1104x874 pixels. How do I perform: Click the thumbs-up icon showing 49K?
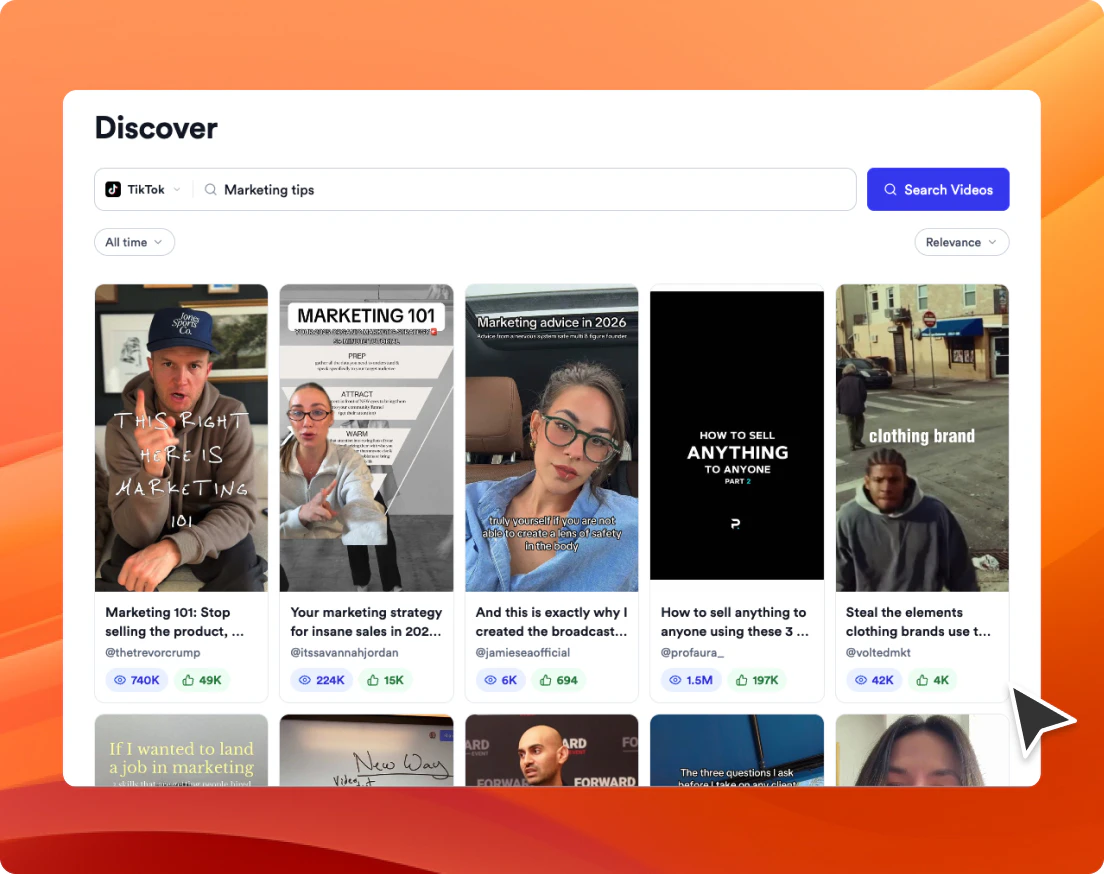click(188, 680)
